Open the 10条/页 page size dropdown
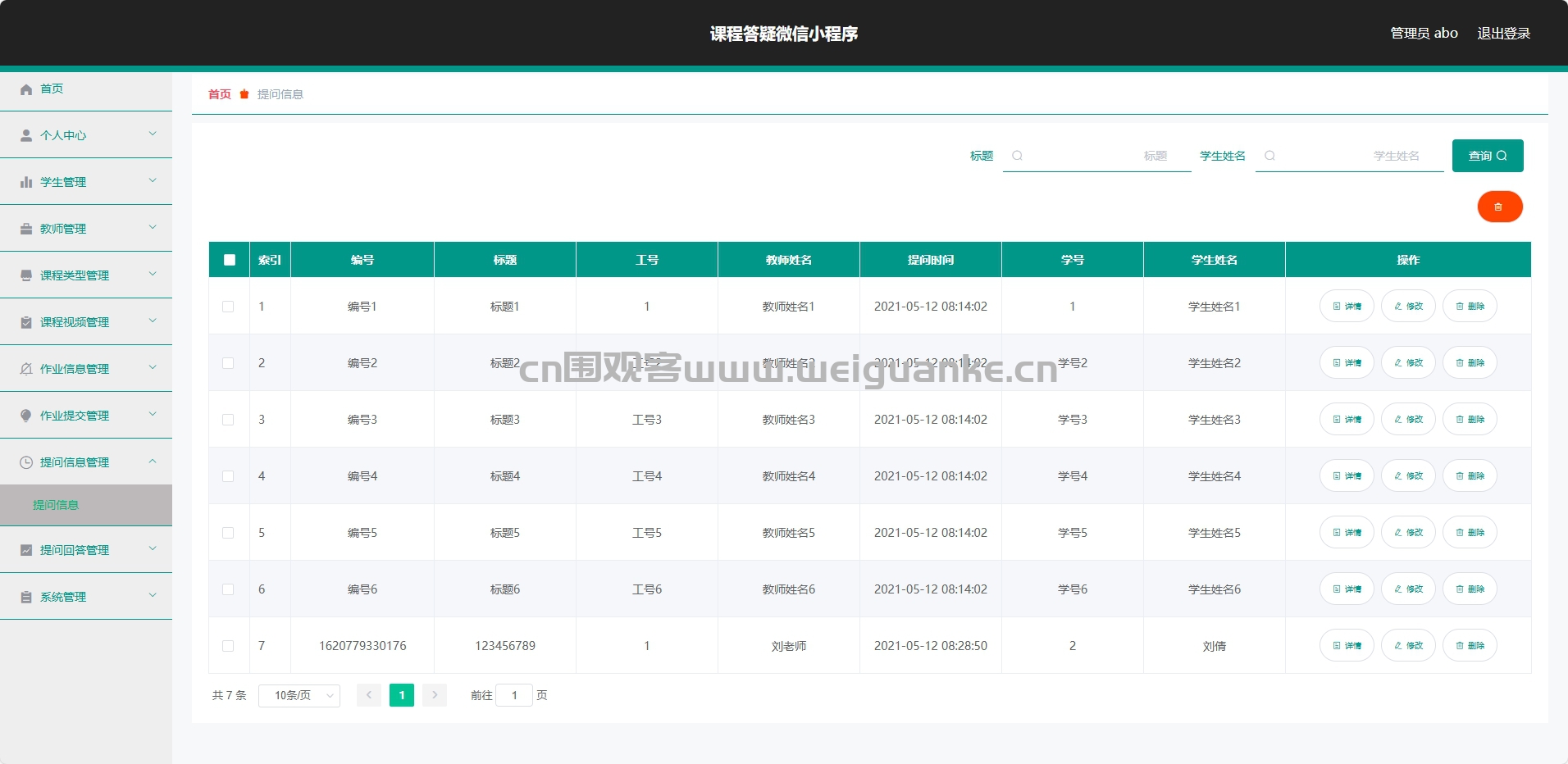Viewport: 1568px width, 764px height. point(299,695)
